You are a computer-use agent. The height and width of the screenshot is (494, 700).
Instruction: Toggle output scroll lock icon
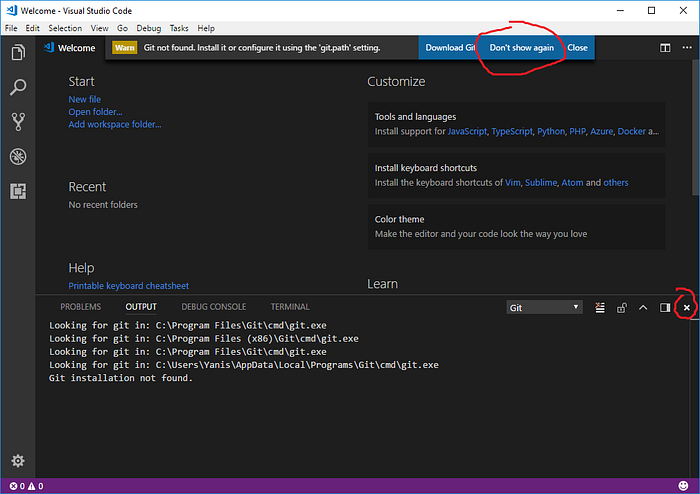(x=621, y=307)
